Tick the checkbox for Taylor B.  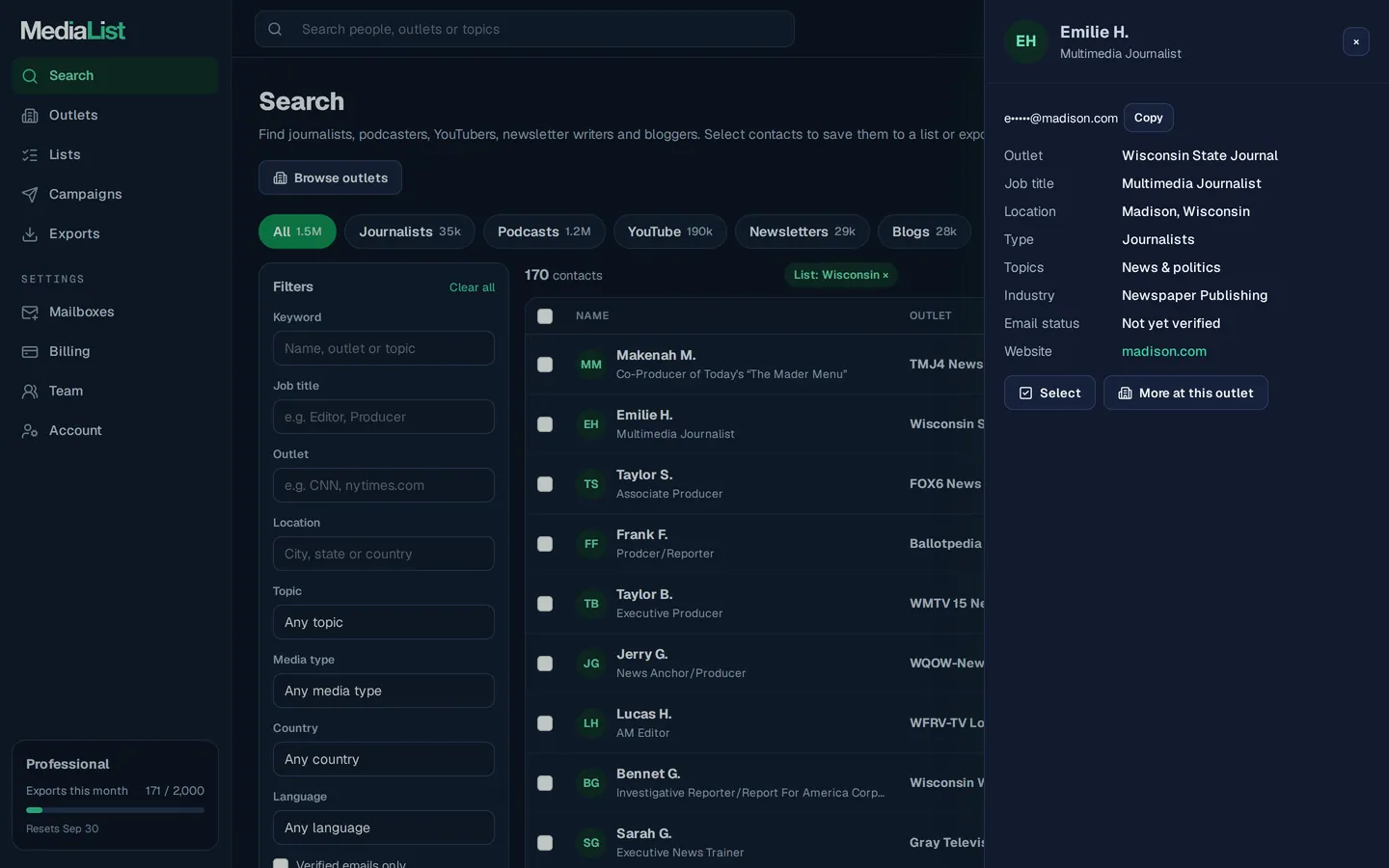click(x=545, y=604)
